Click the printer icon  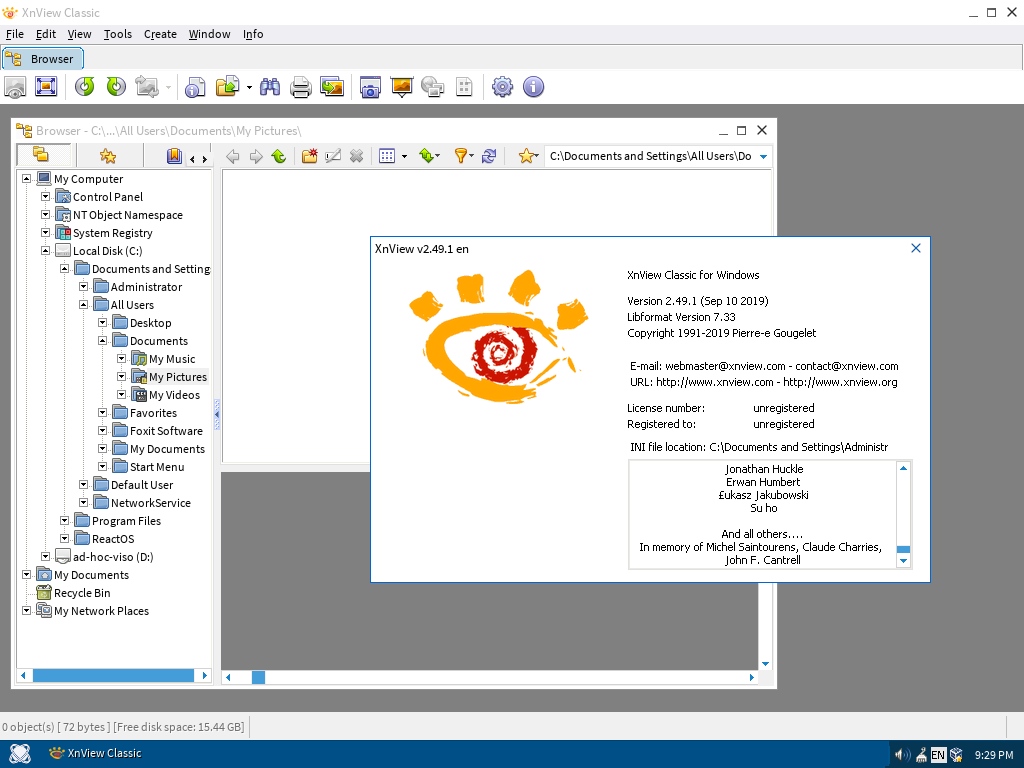coord(300,87)
